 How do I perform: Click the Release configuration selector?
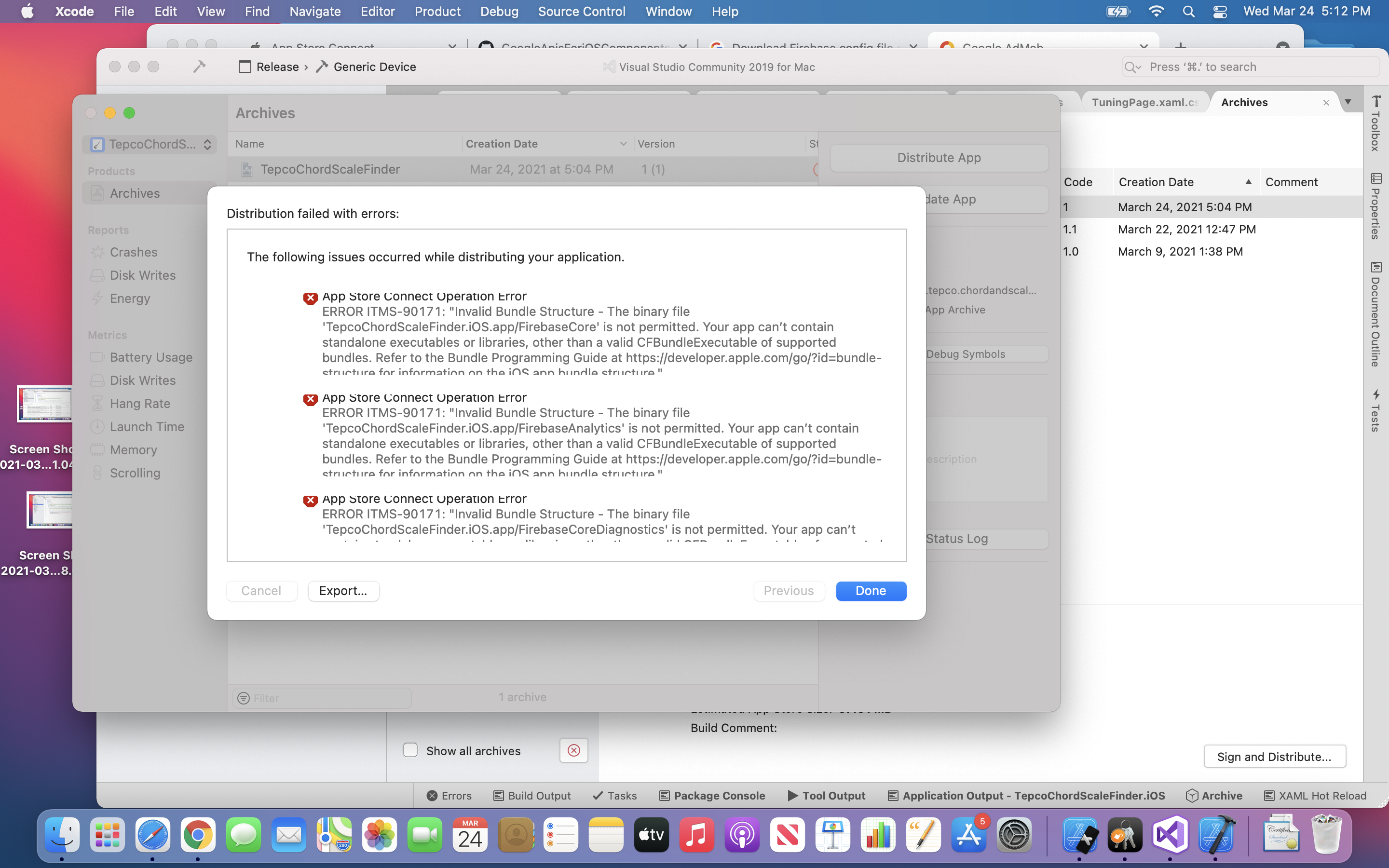(x=269, y=67)
